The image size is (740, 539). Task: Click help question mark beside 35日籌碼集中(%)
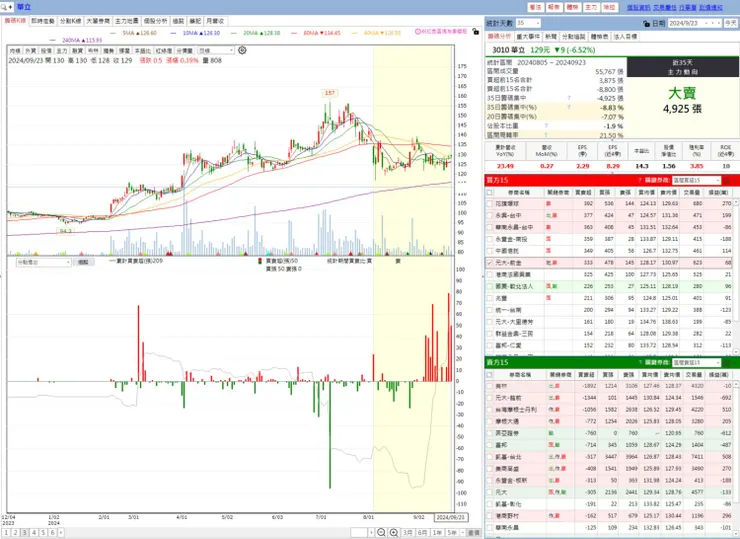click(x=569, y=107)
